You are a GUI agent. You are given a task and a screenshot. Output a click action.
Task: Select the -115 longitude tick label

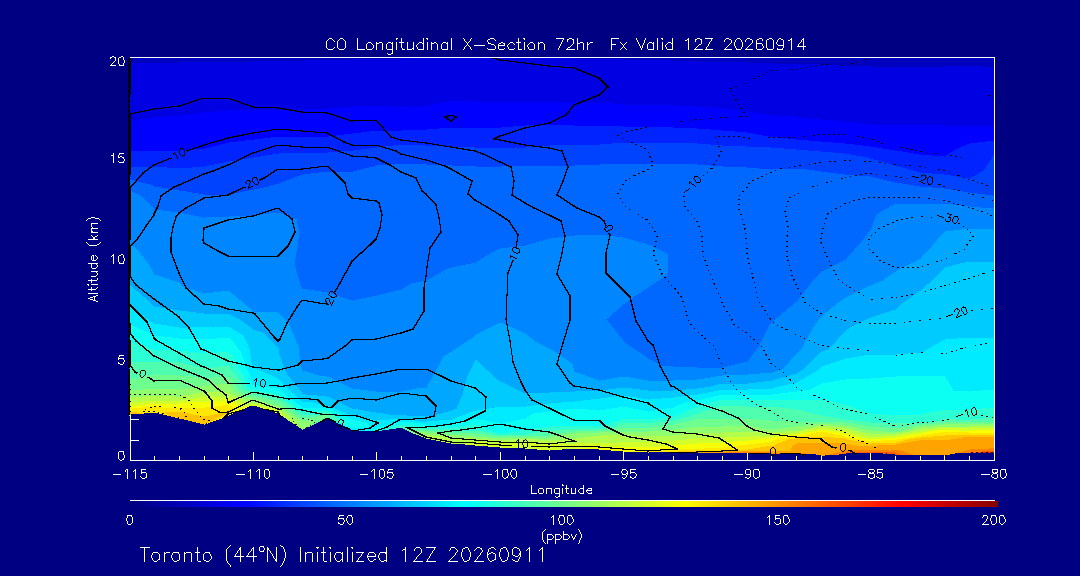click(130, 475)
